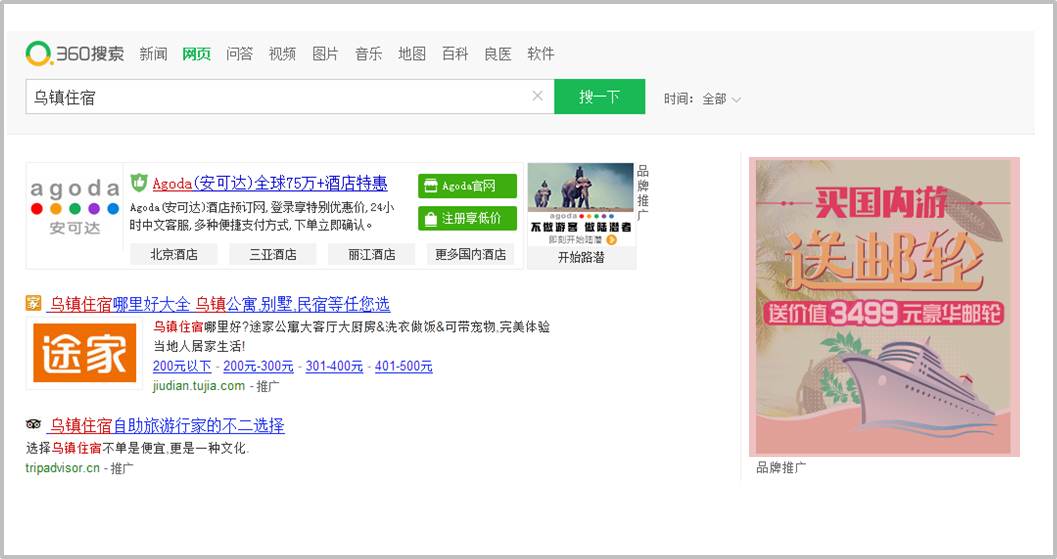Open 乌镇住宿自助旅游行家的不二选择 result
This screenshot has height=559, width=1057.
(167, 426)
